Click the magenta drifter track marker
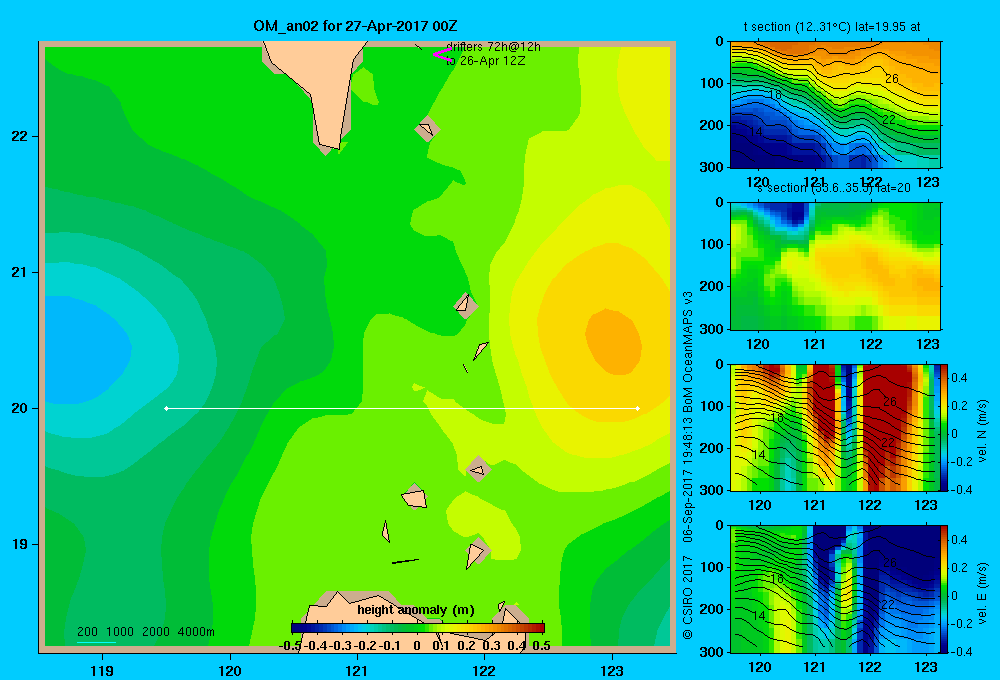 [x=442, y=55]
